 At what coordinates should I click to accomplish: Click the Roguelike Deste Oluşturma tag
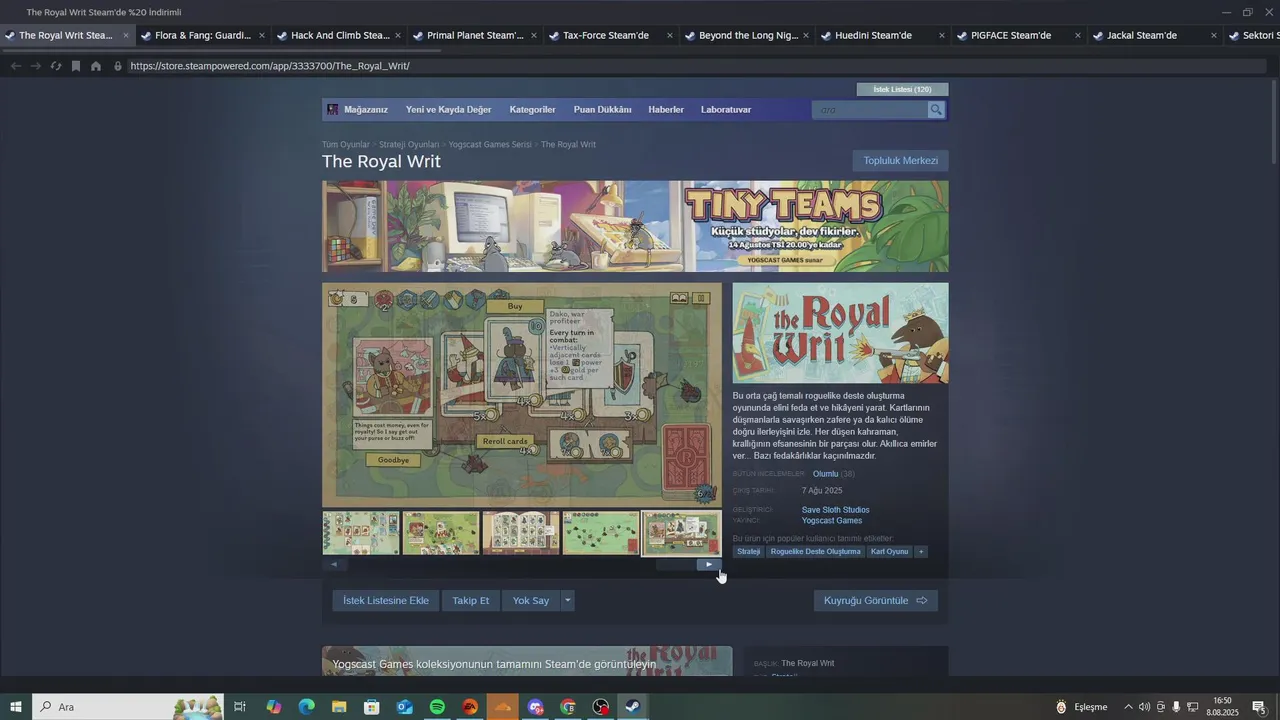click(815, 552)
